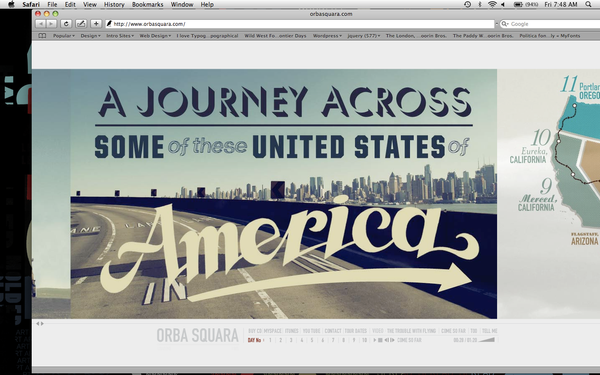
Task: Stop the track in the site's player
Action: pos(380,340)
